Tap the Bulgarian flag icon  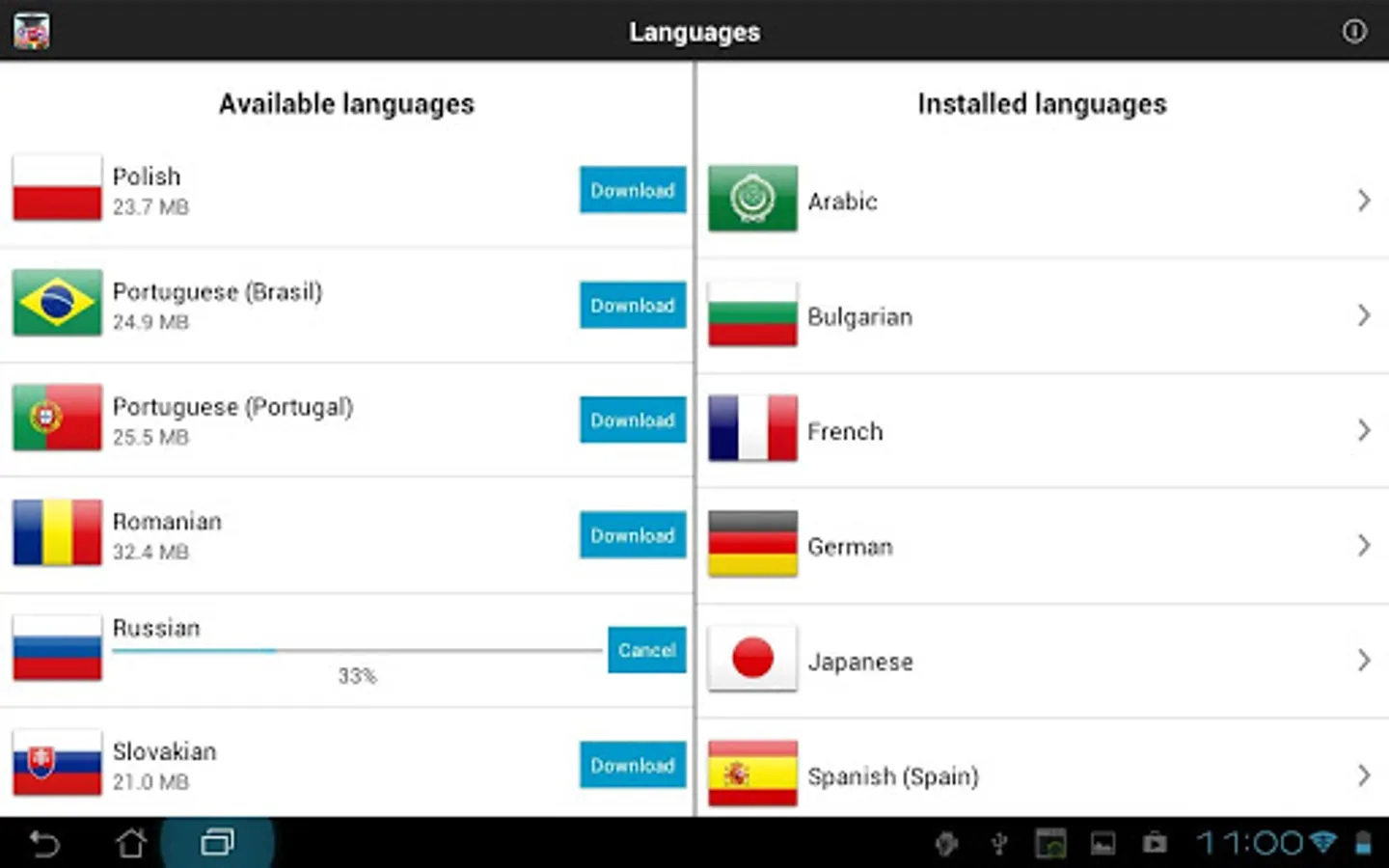click(x=752, y=313)
